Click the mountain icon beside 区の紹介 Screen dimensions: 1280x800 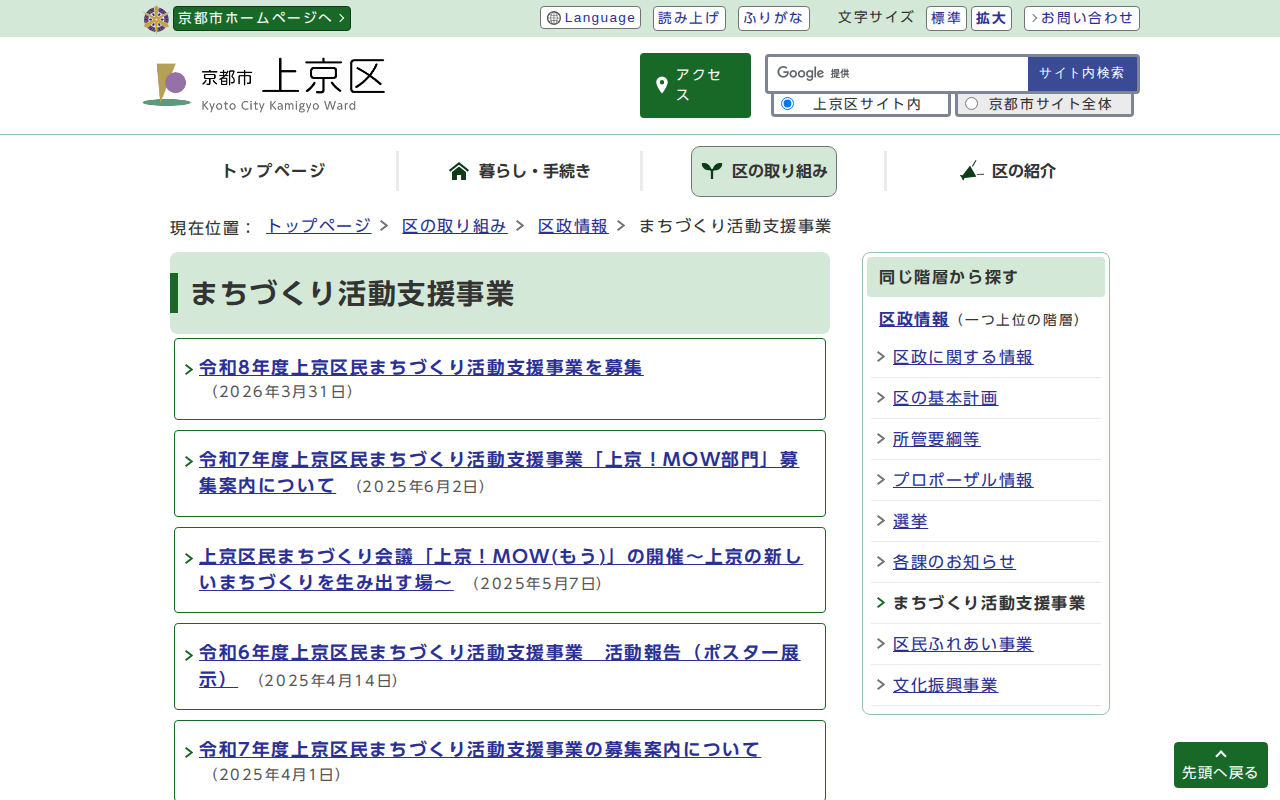click(x=971, y=171)
